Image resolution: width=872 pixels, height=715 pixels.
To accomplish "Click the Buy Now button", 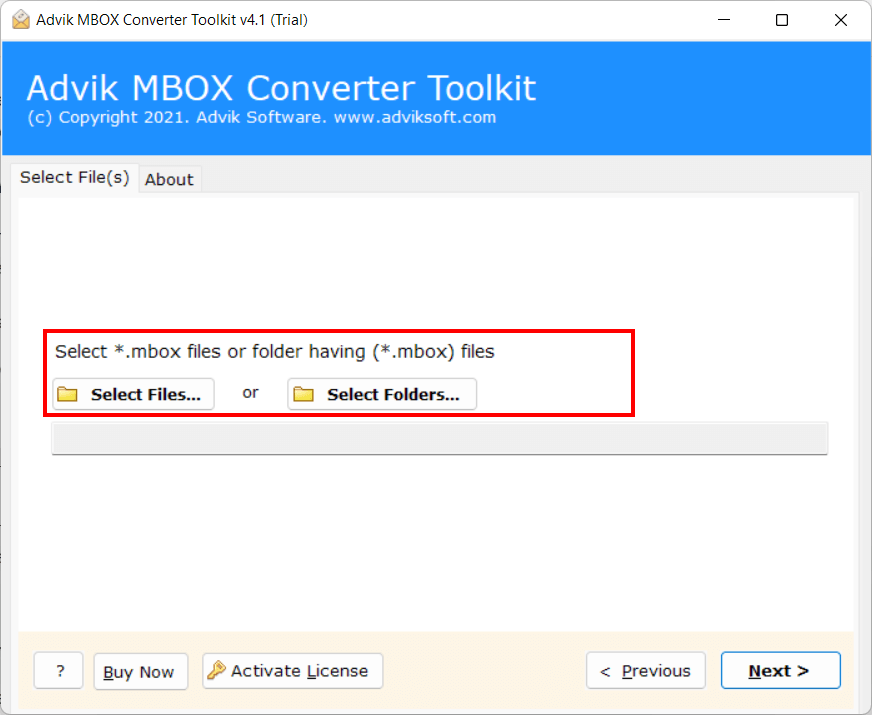I will point(141,671).
